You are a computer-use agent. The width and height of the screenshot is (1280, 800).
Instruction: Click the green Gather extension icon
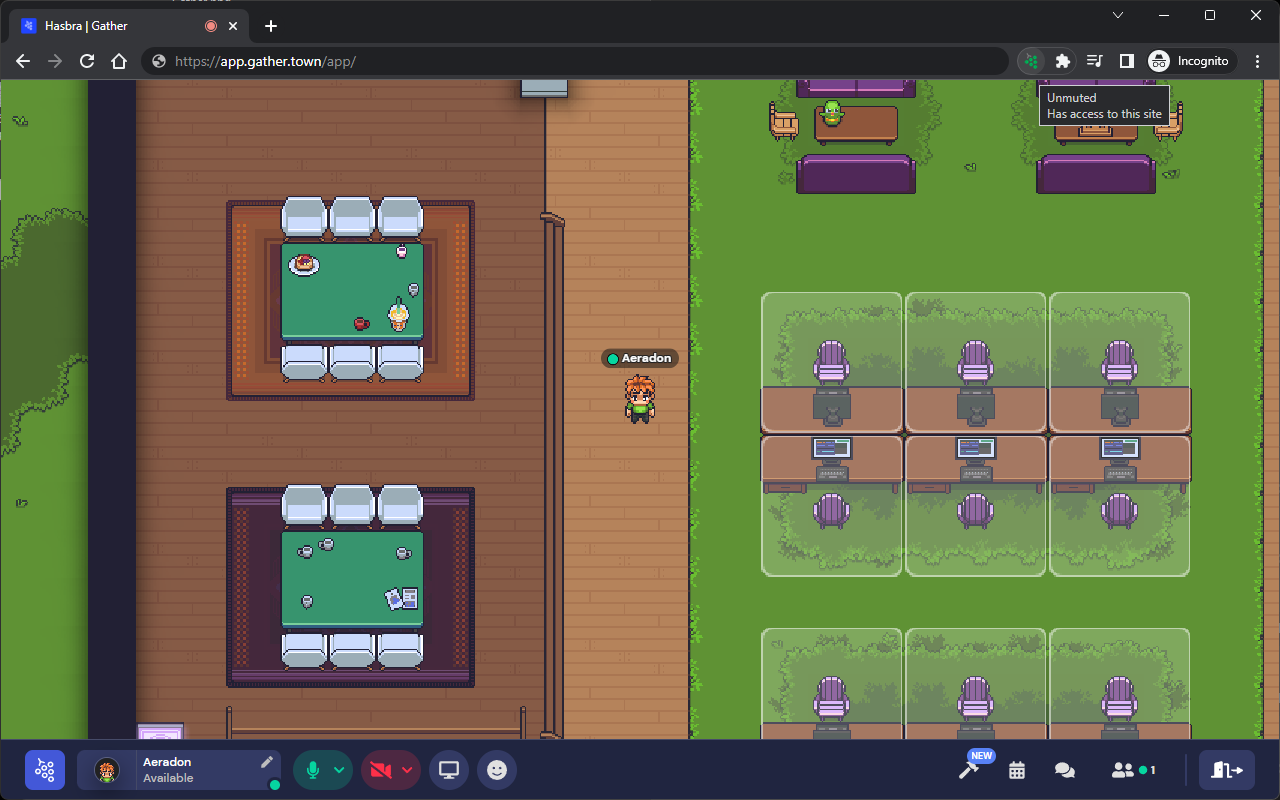coord(1031,61)
